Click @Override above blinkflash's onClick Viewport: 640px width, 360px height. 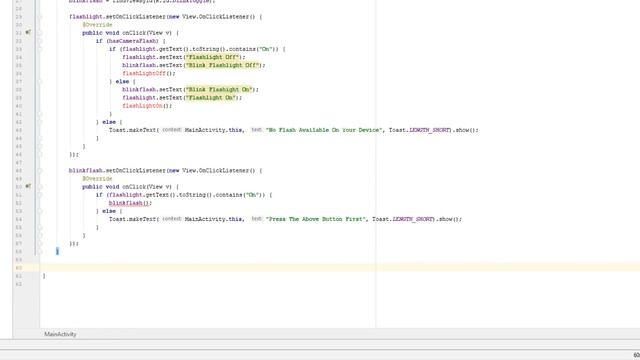97,178
